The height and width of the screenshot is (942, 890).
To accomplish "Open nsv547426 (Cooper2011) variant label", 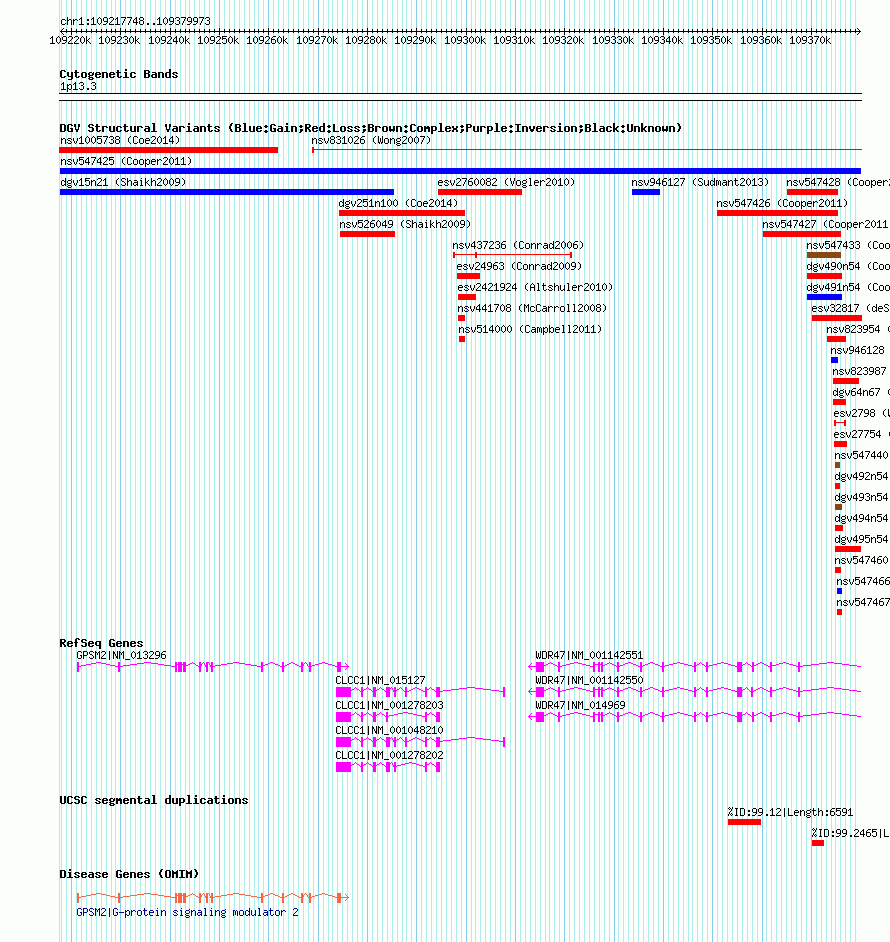I will (x=782, y=203).
